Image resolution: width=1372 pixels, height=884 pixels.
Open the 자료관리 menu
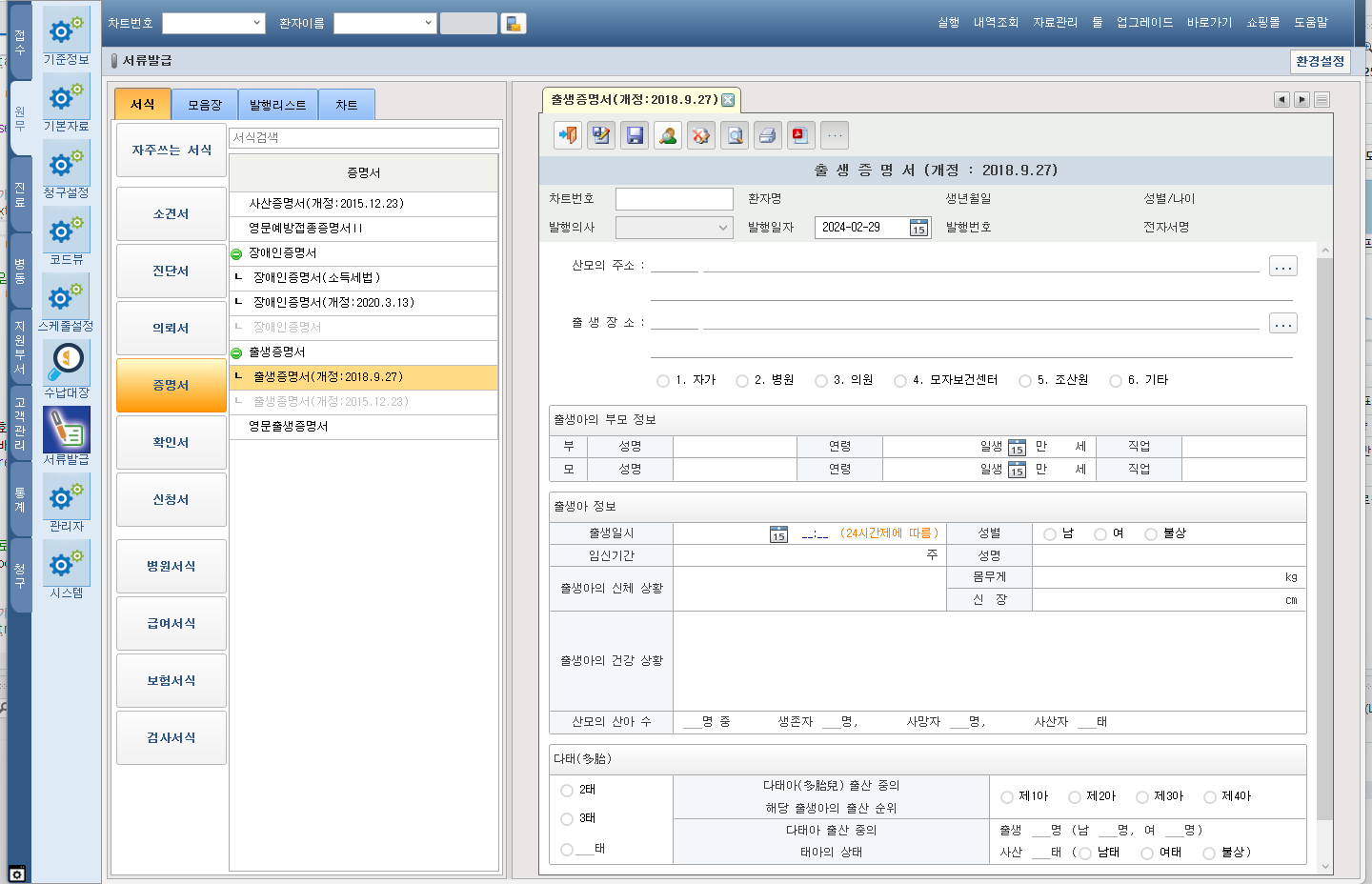pyautogui.click(x=1055, y=23)
